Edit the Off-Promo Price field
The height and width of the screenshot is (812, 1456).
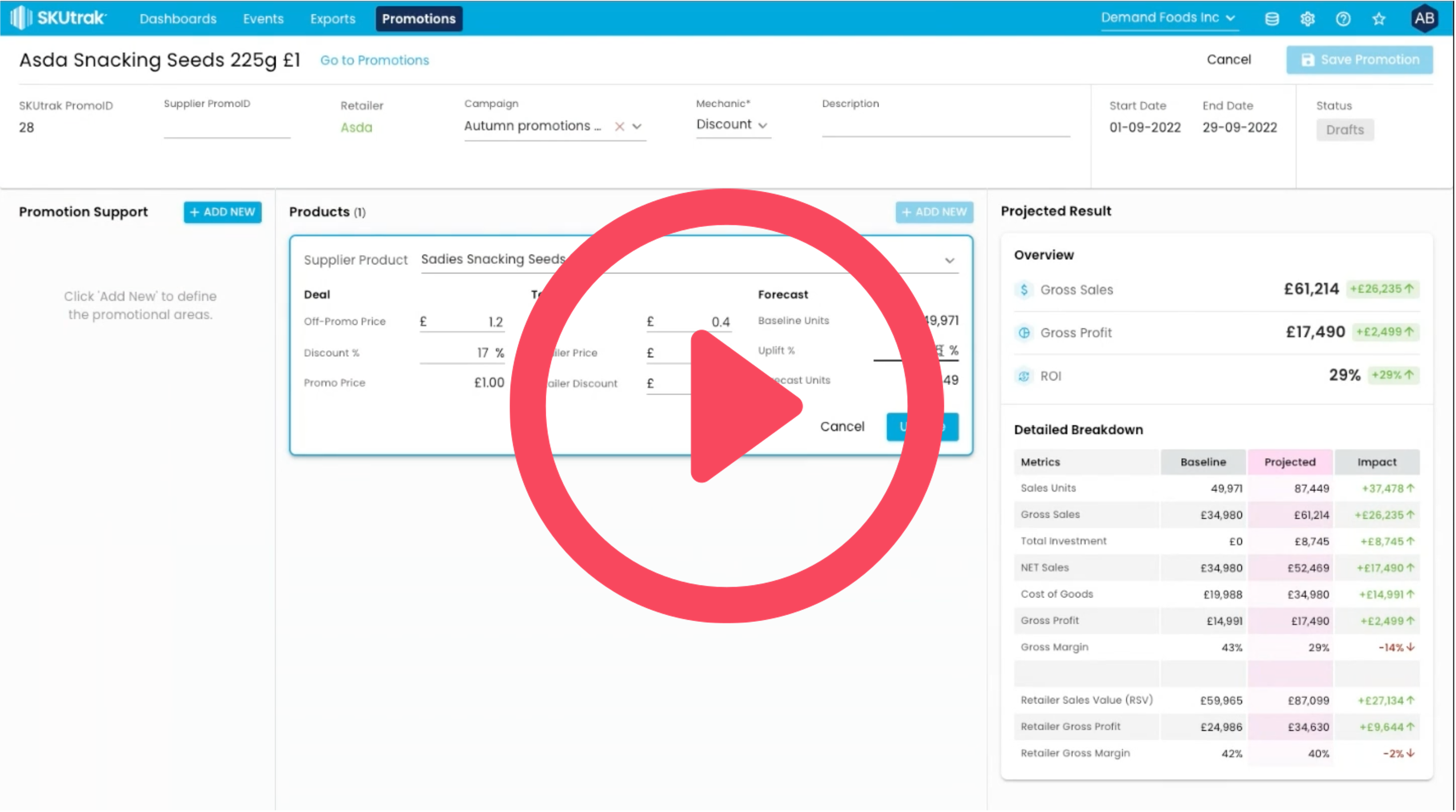click(x=461, y=321)
